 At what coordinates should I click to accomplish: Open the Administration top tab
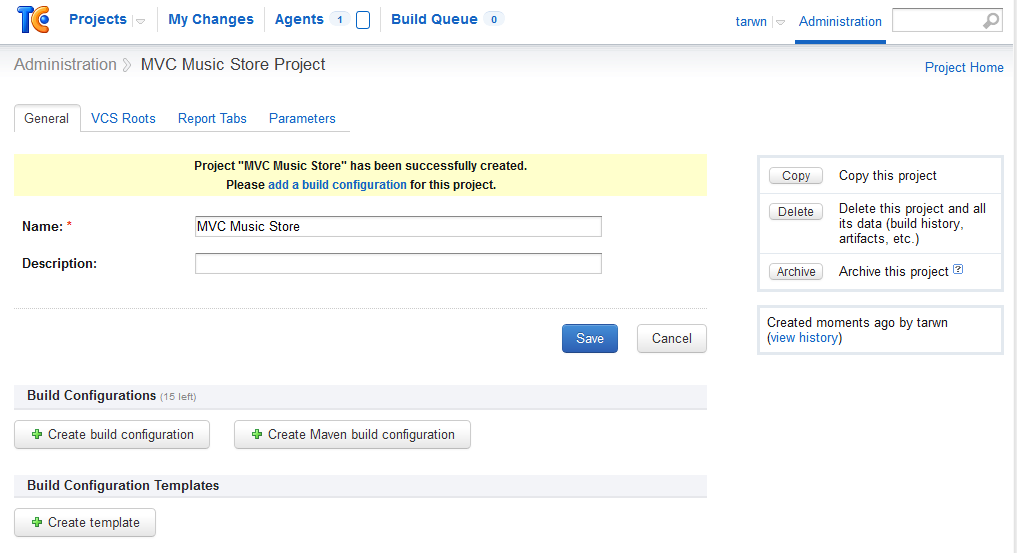click(x=840, y=21)
